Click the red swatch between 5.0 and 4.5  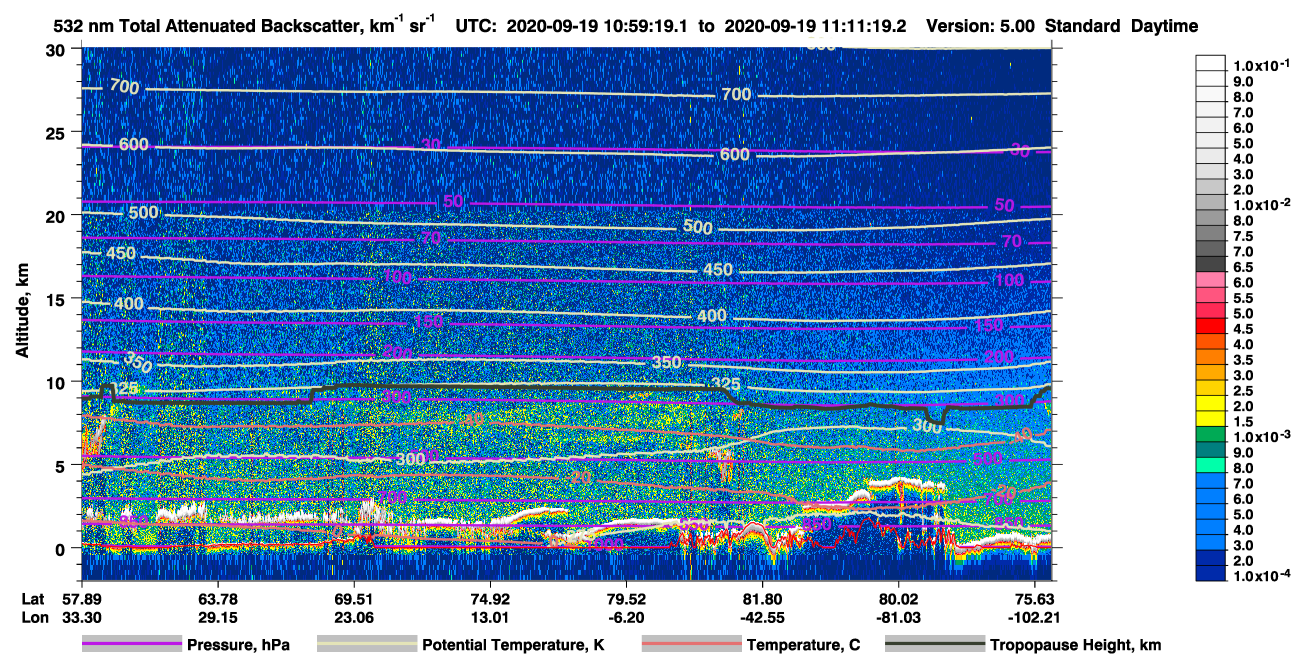click(1211, 325)
